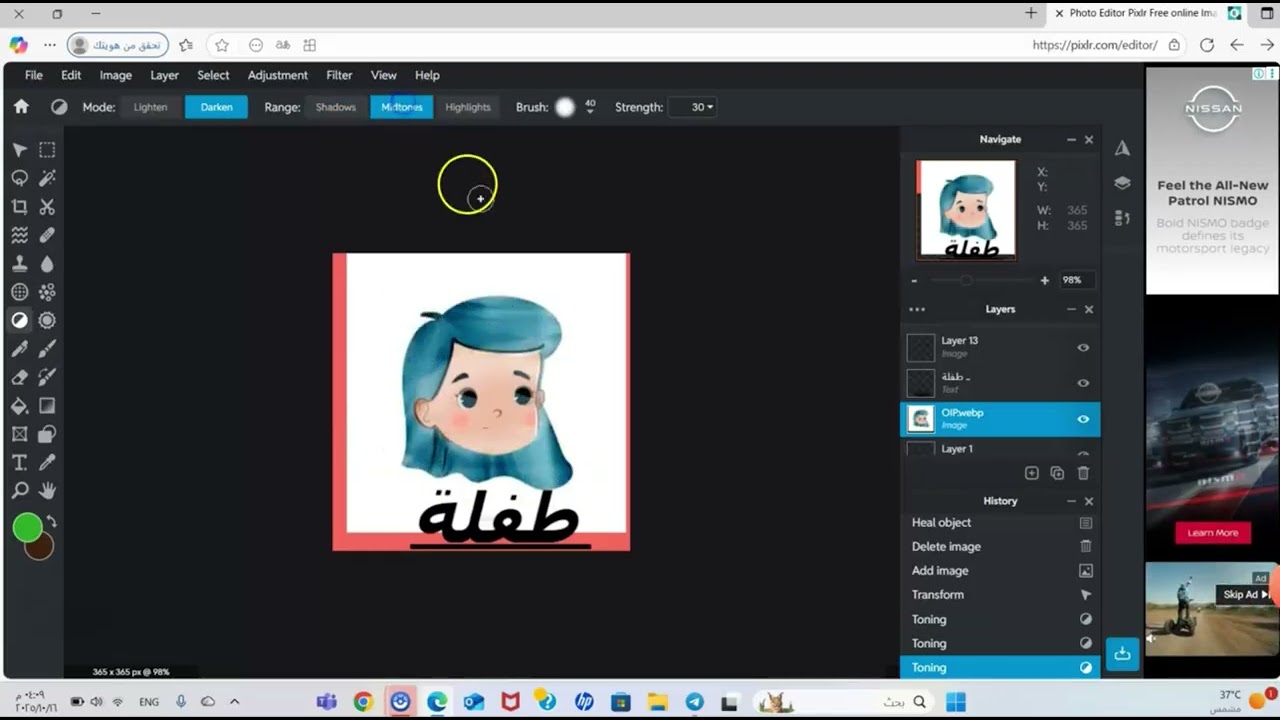
Task: Click the Home icon in options bar
Action: (21, 107)
